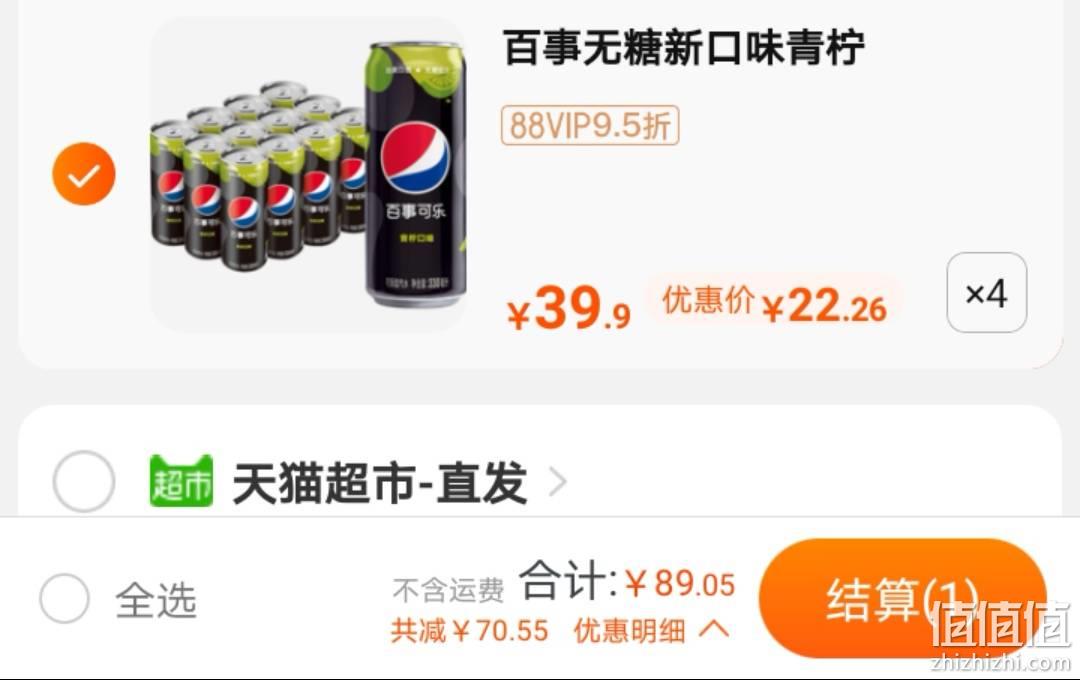Tap the 合计 ¥89.05 total amount
1080x680 pixels.
[627, 581]
